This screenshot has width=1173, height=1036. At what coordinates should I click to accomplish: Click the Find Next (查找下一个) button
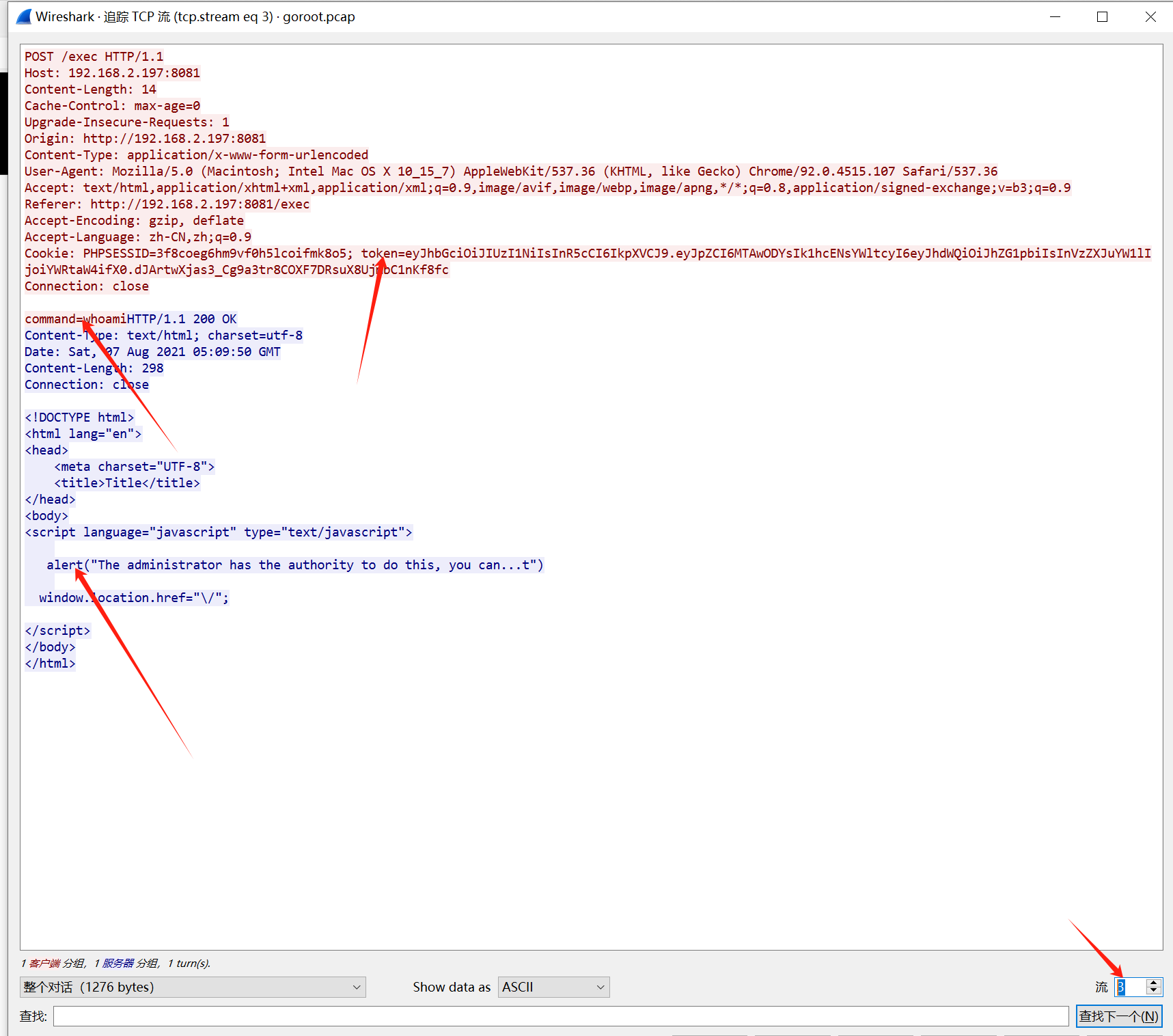pos(1119,1016)
